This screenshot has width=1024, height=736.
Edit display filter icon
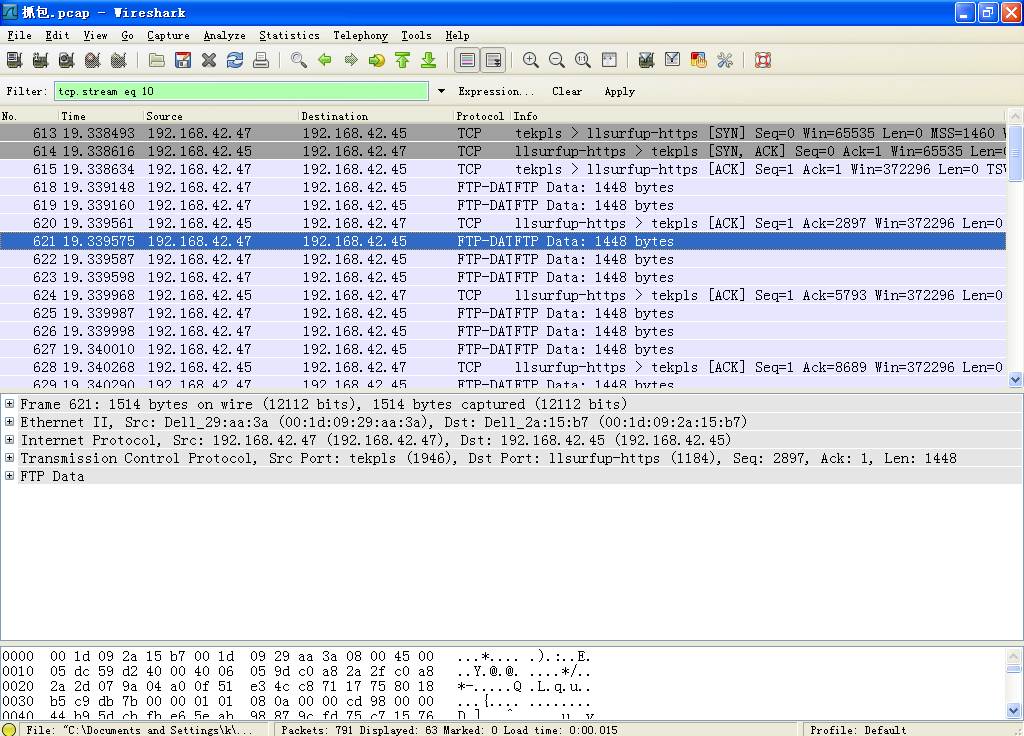pos(673,61)
